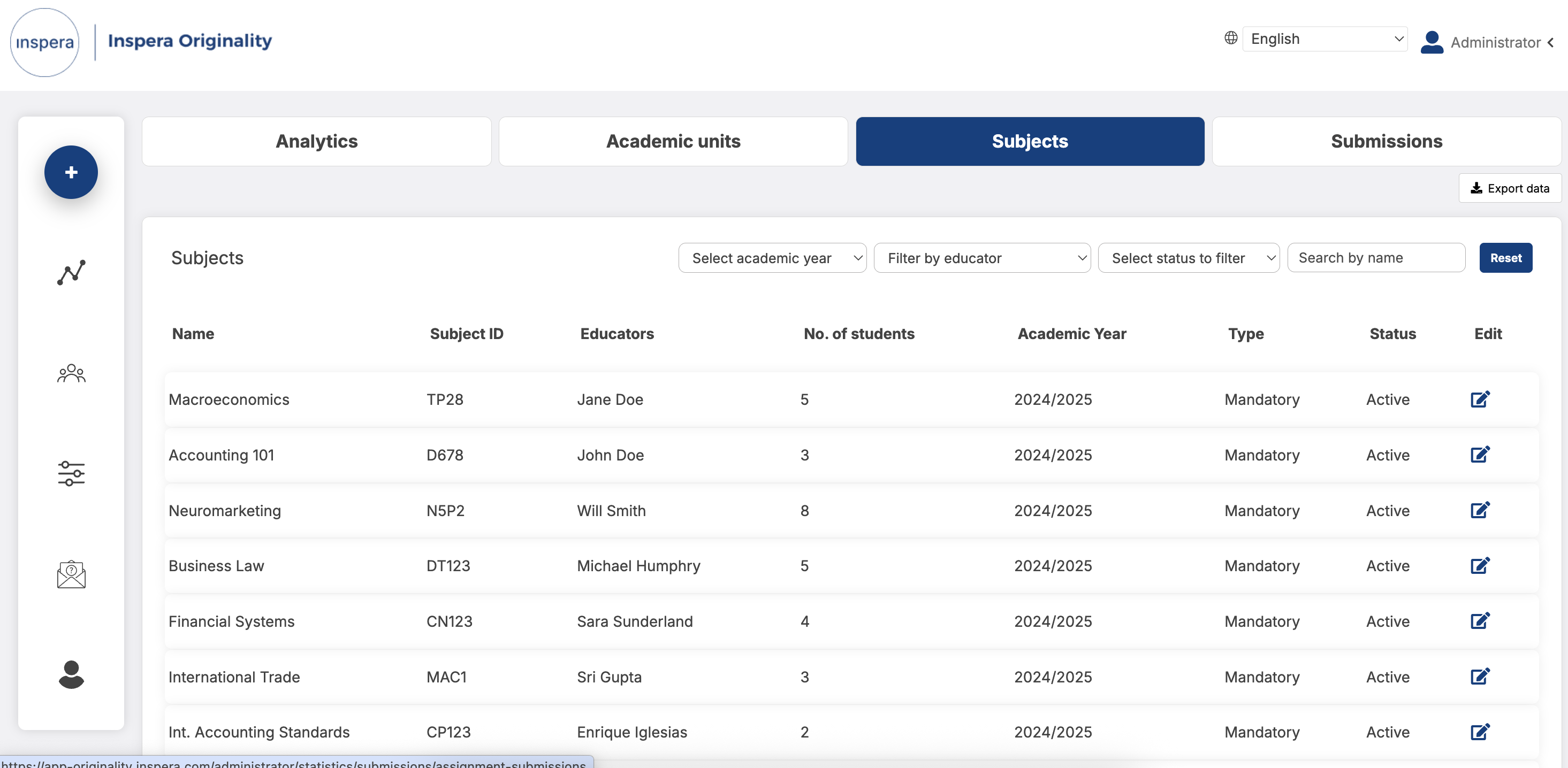
Task: Click the Academic Year column header
Action: [x=1072, y=334]
